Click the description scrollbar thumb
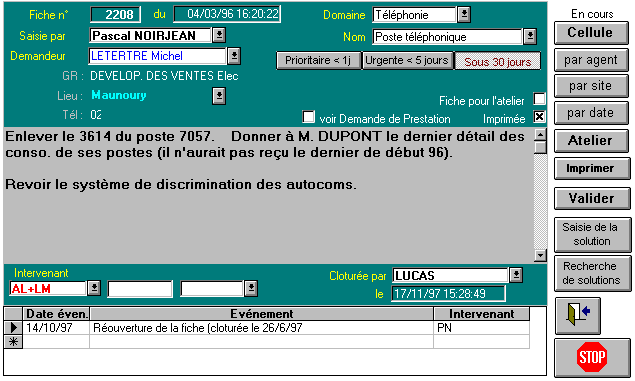 click(540, 147)
